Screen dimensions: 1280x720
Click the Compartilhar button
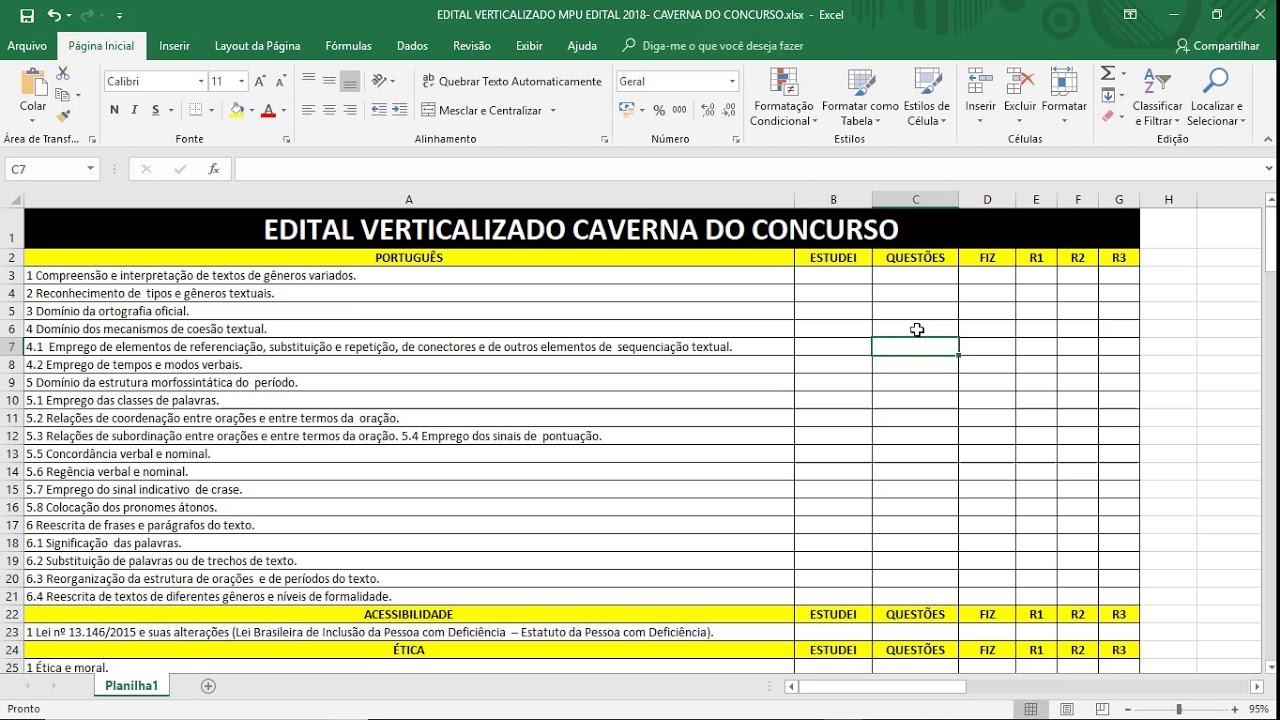coord(1217,46)
